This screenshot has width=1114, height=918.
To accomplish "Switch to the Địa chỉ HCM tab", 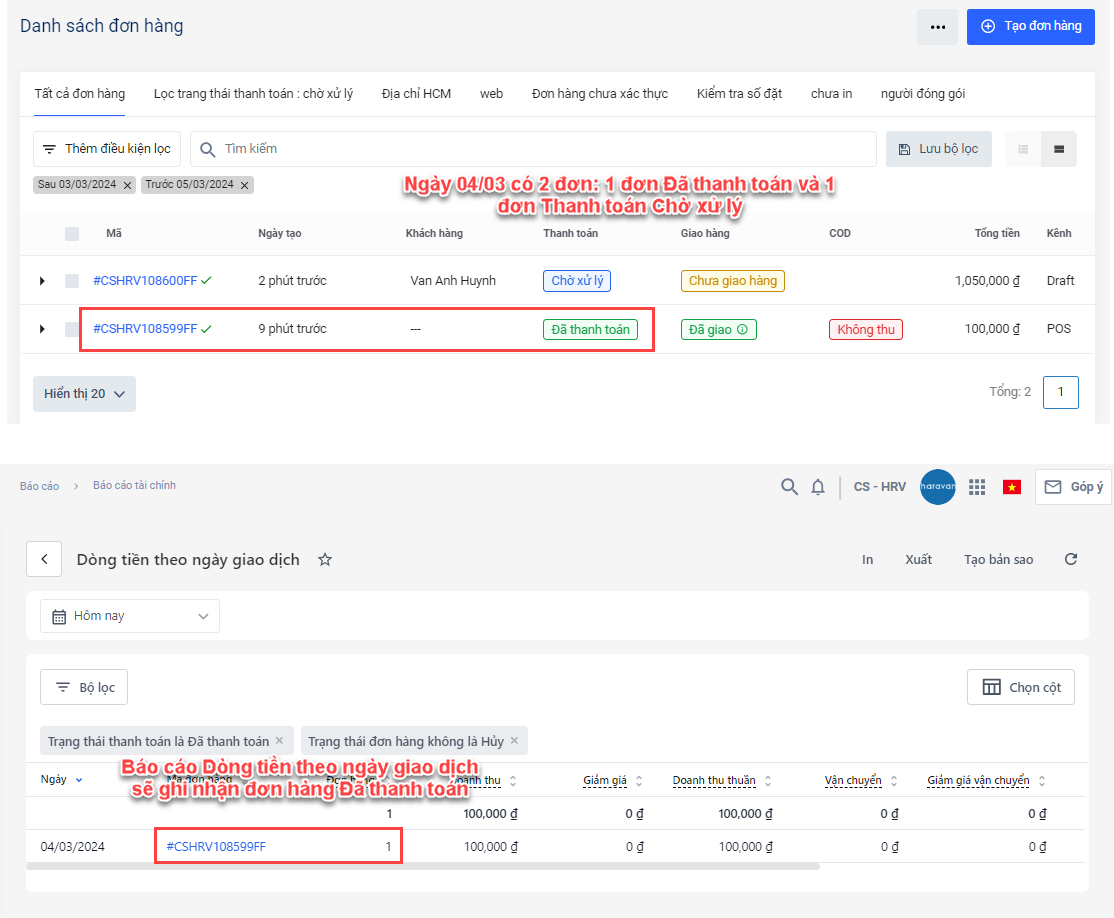I will (x=416, y=94).
